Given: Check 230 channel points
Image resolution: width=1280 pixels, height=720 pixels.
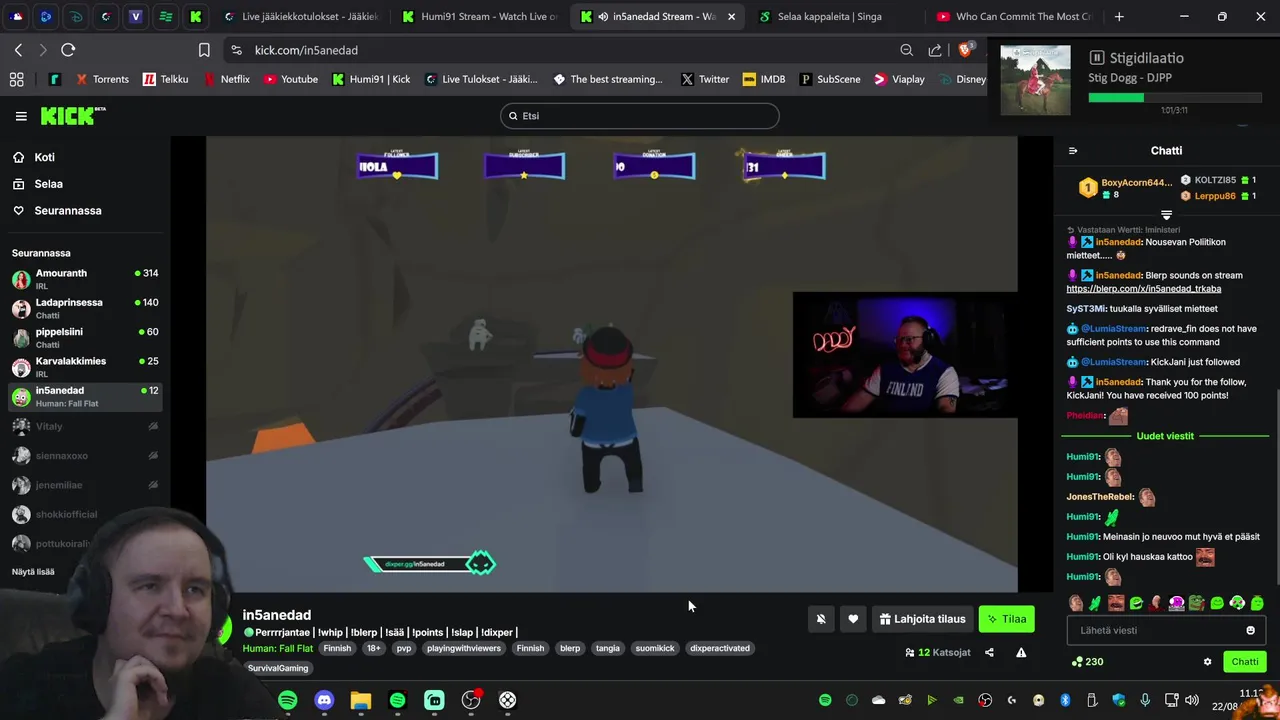Looking at the screenshot, I should click(x=1087, y=662).
